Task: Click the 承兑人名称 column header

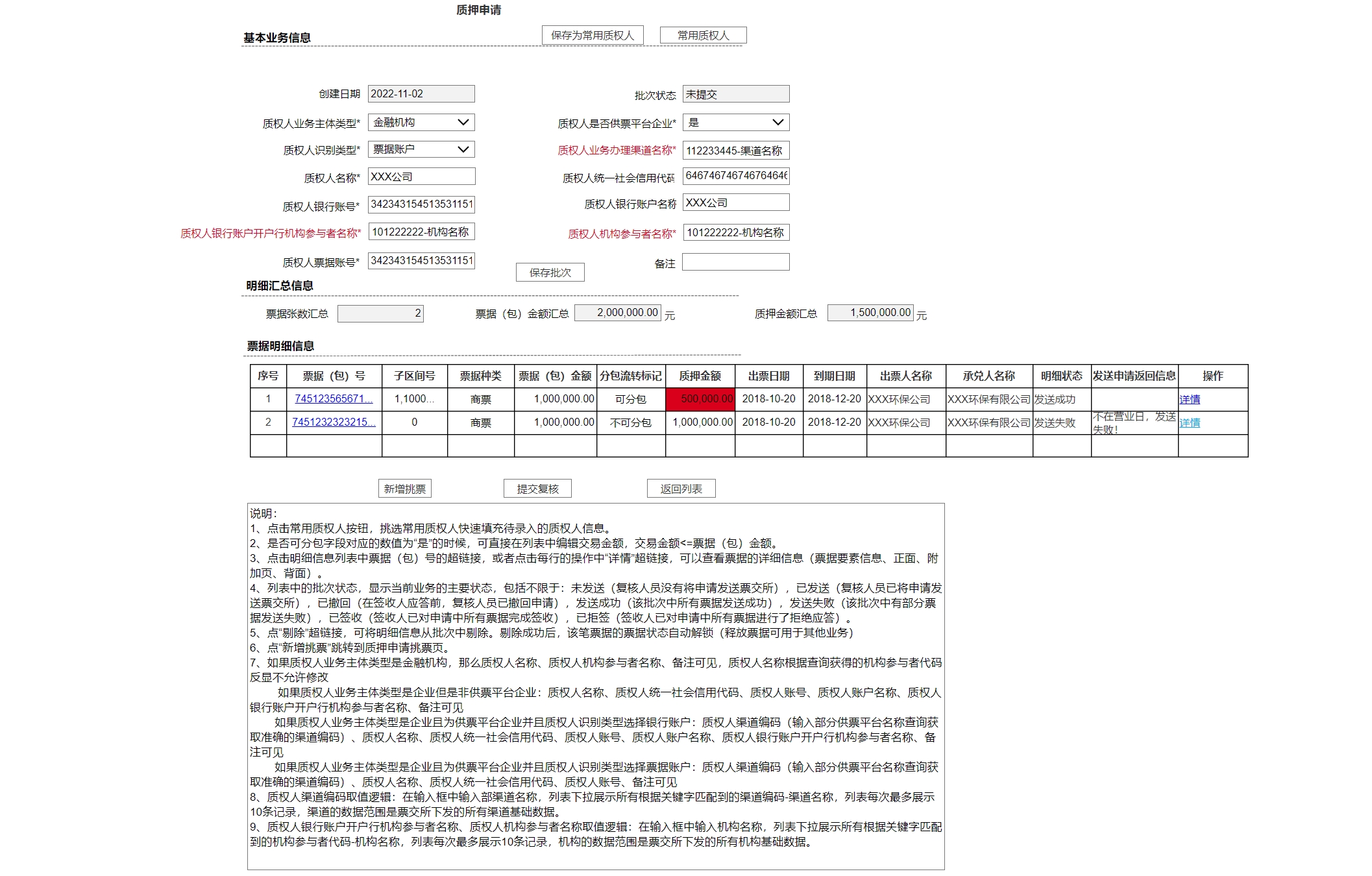Action: (x=989, y=376)
